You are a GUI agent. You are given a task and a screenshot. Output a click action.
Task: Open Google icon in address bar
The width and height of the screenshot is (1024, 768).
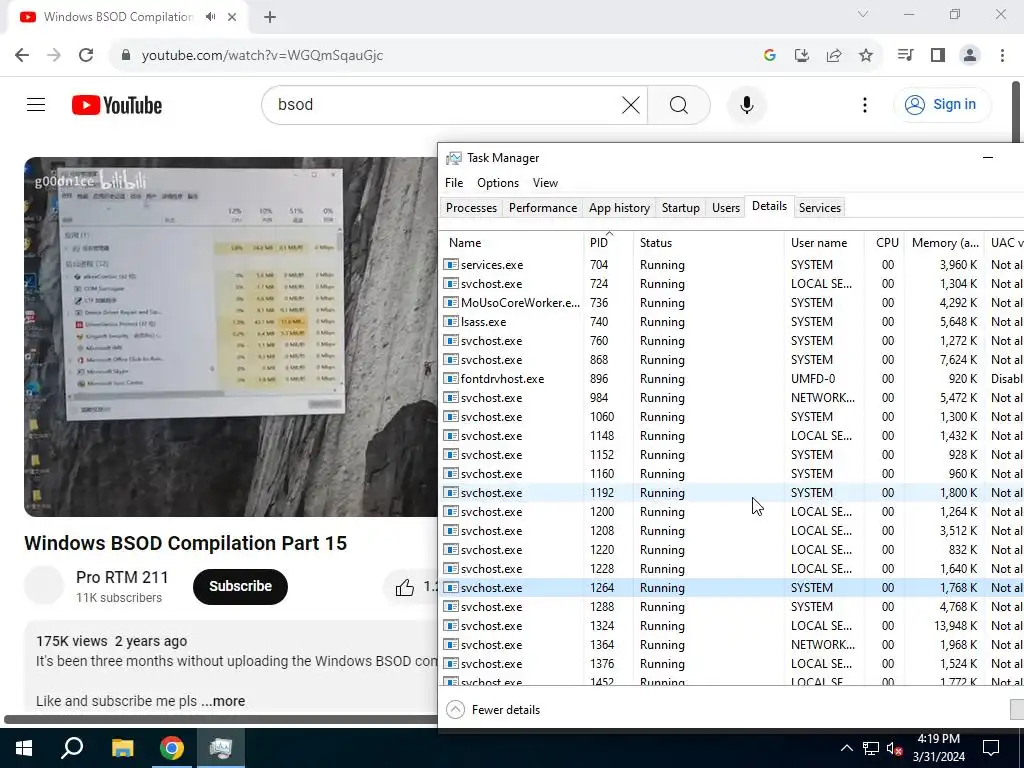point(769,56)
